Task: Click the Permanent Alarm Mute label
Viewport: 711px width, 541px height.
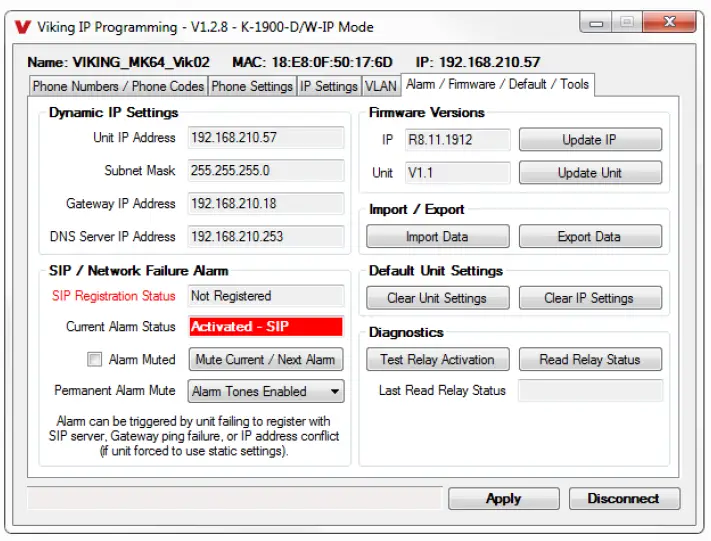Action: [x=115, y=390]
